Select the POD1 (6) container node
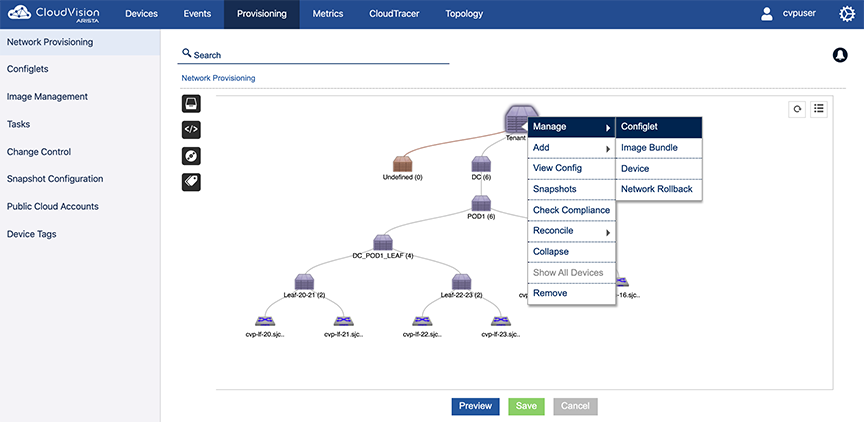Viewport: 864px width, 422px height. coord(481,203)
